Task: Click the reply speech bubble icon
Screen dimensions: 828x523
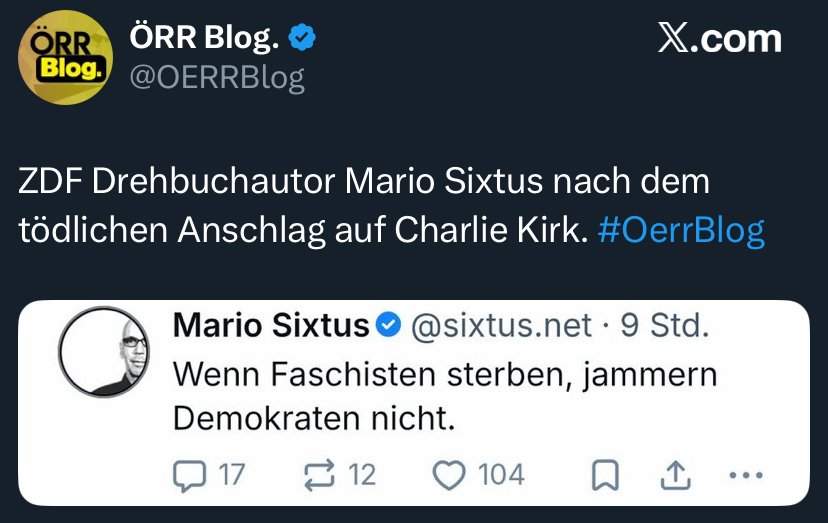Action: pyautogui.click(x=189, y=473)
